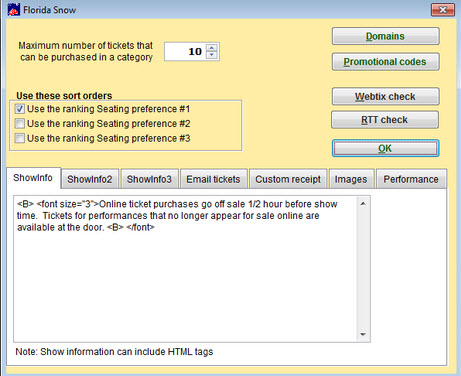Enable ranking Seating preference #2
Screen dimensions: 461x376
20,124
